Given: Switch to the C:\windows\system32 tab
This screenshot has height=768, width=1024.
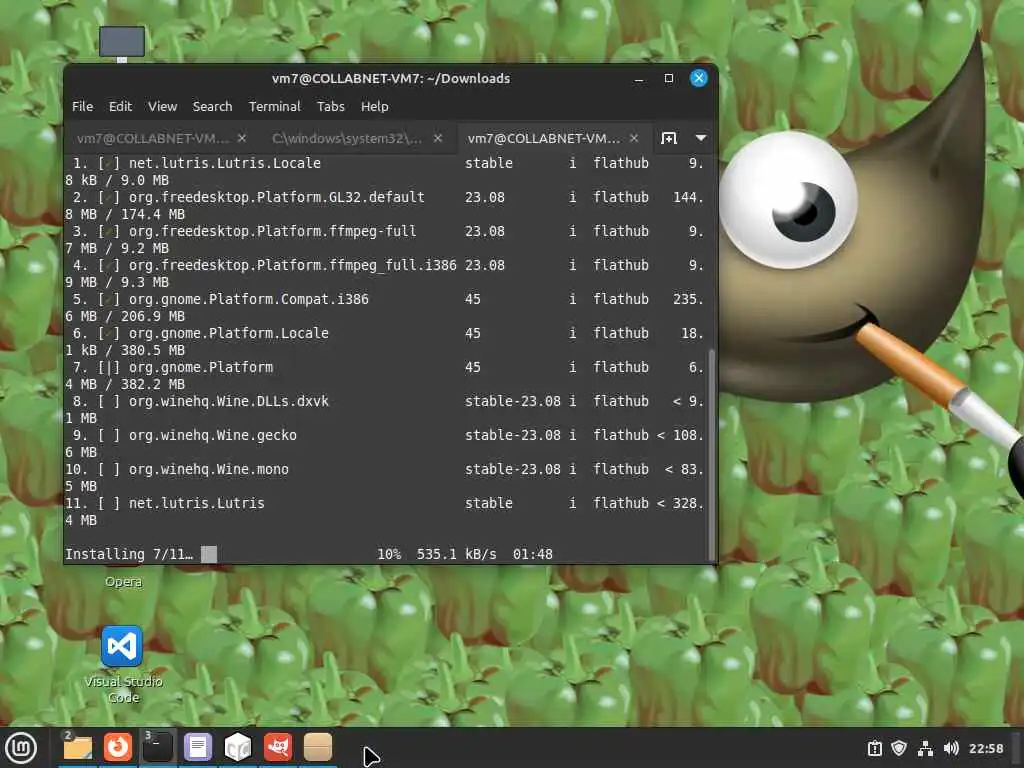Looking at the screenshot, I should [347, 138].
